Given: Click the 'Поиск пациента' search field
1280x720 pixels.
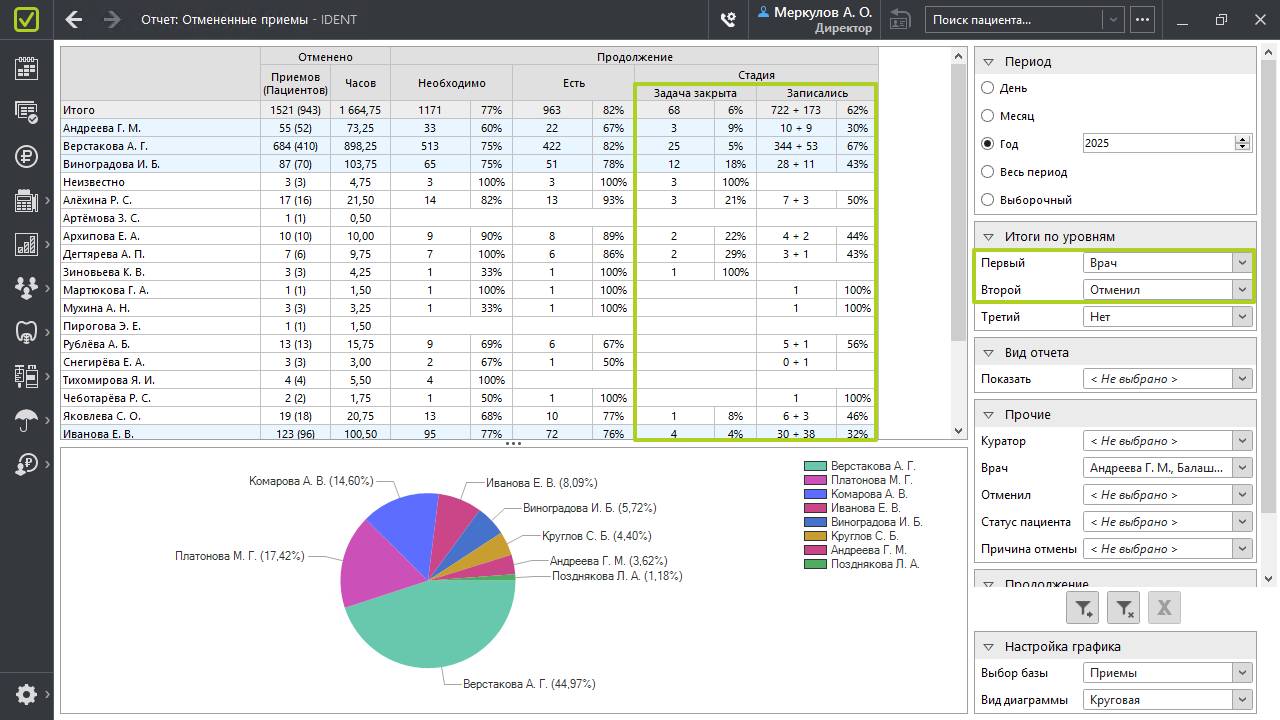Looking at the screenshot, I should coord(1014,20).
